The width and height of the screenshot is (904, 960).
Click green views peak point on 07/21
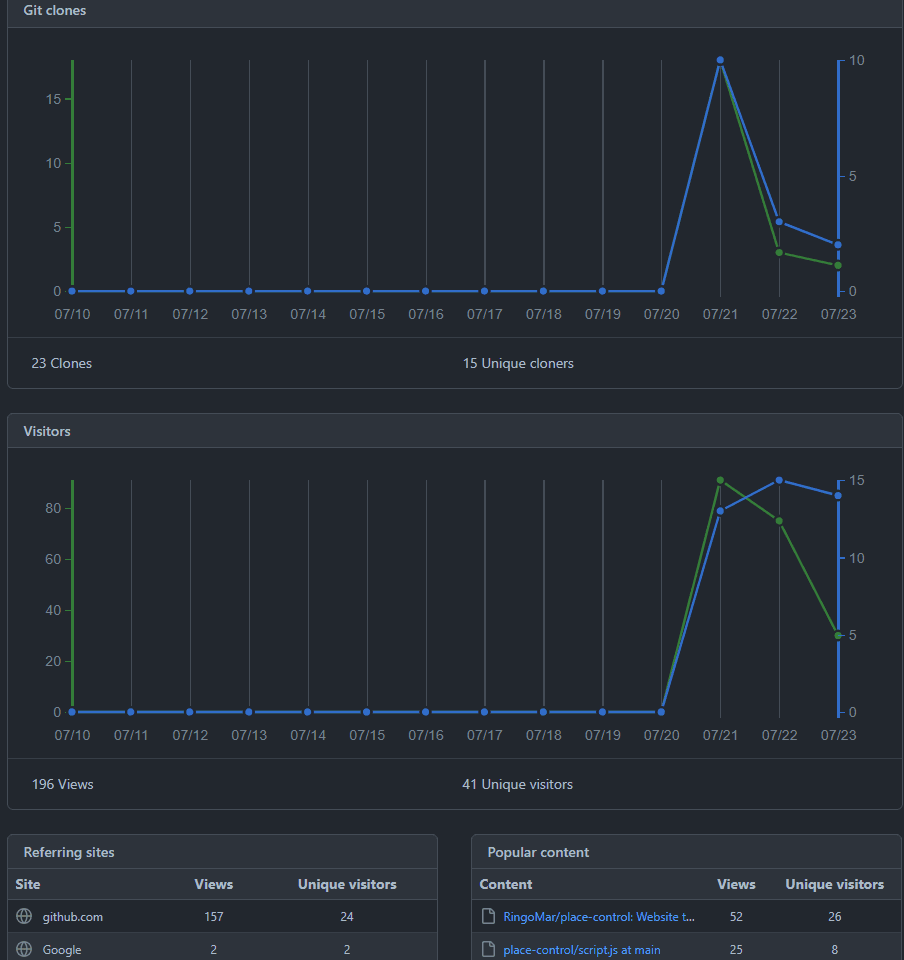(720, 480)
